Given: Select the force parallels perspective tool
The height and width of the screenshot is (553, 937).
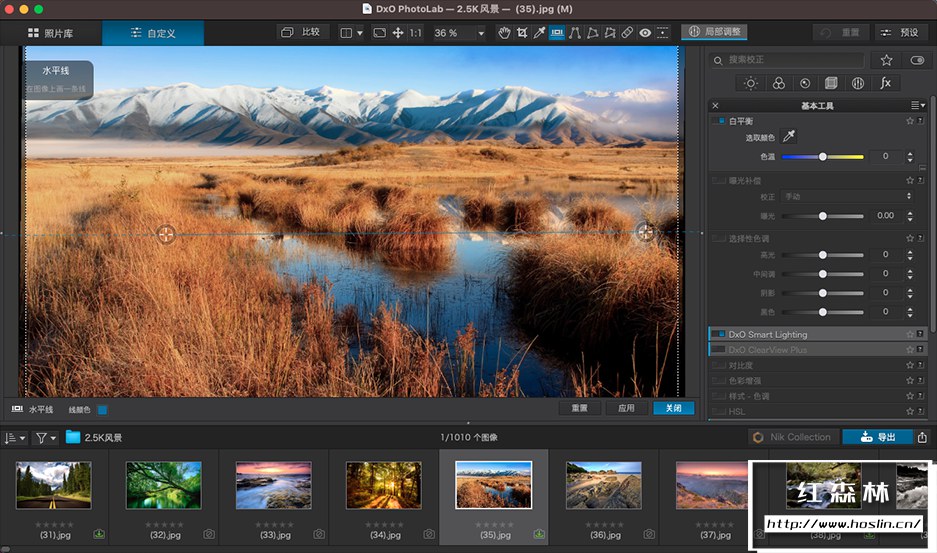Looking at the screenshot, I should coord(575,33).
